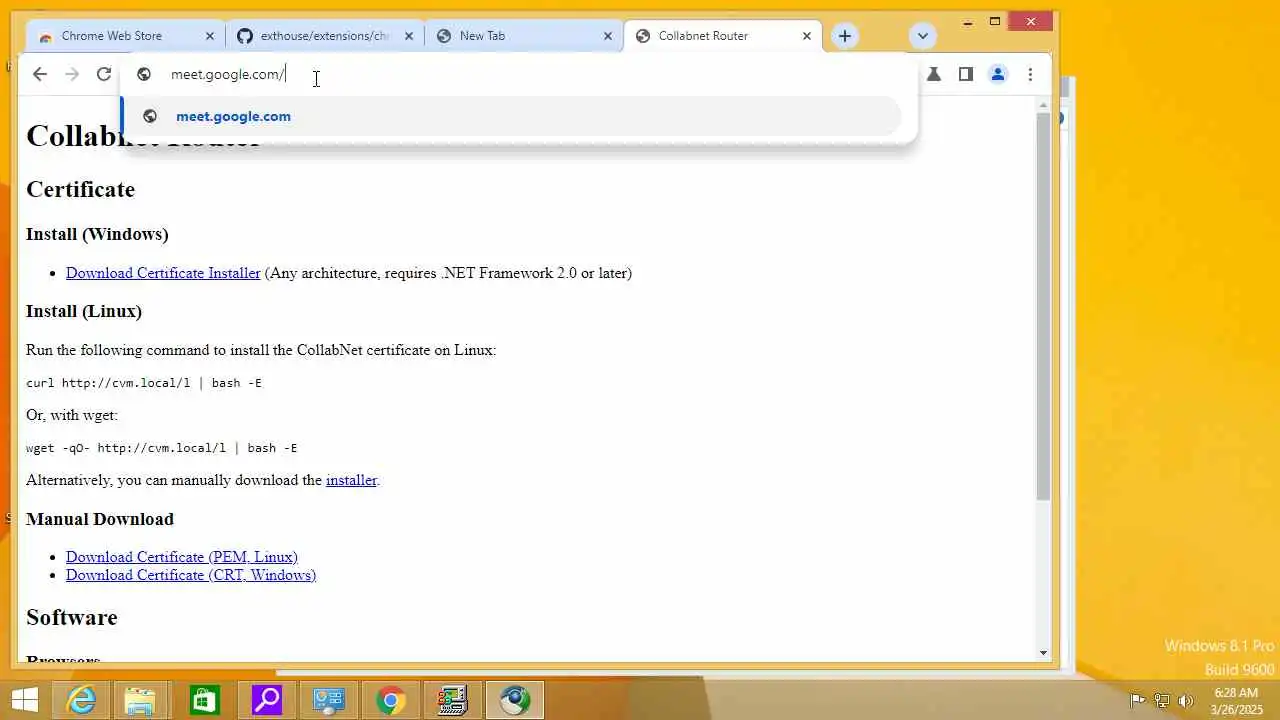Screen dimensions: 1280x720
Task: Open Download Certificate (CRT, Windows) link
Action: [x=191, y=575]
